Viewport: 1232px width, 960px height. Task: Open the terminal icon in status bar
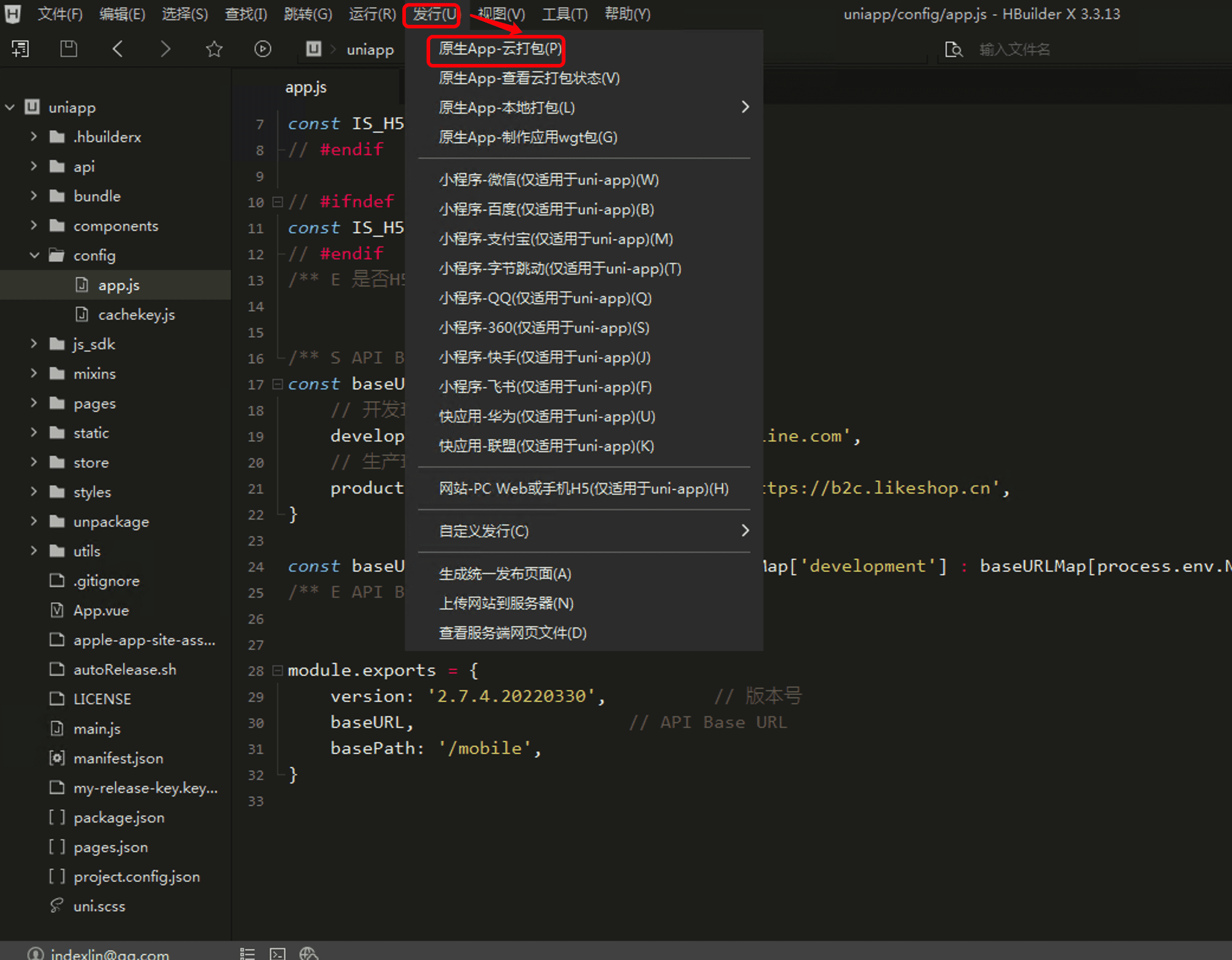tap(278, 953)
